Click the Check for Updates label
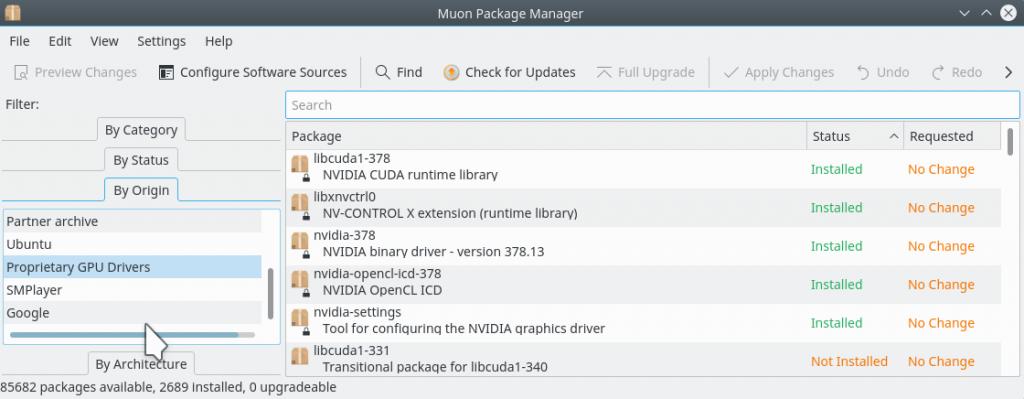1024x399 pixels. pos(520,72)
